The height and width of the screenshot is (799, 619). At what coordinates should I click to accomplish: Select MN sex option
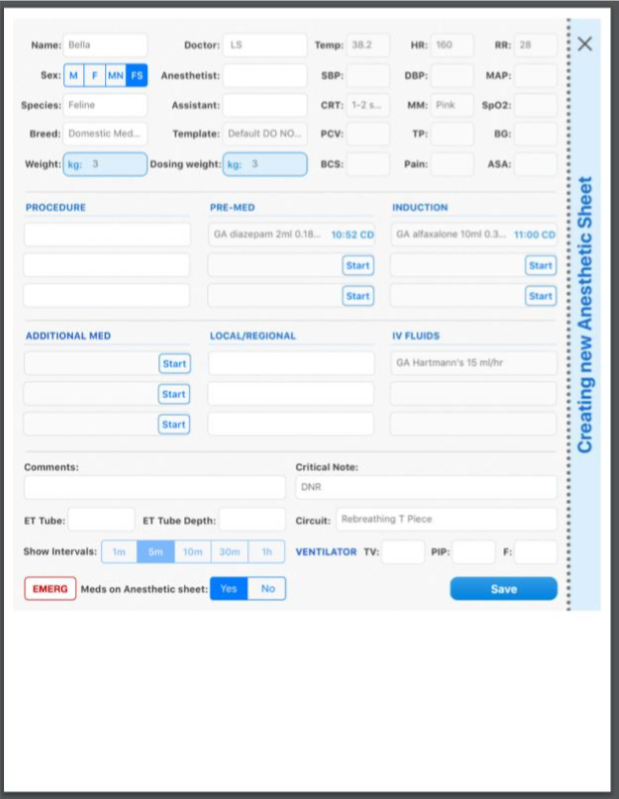tap(115, 75)
